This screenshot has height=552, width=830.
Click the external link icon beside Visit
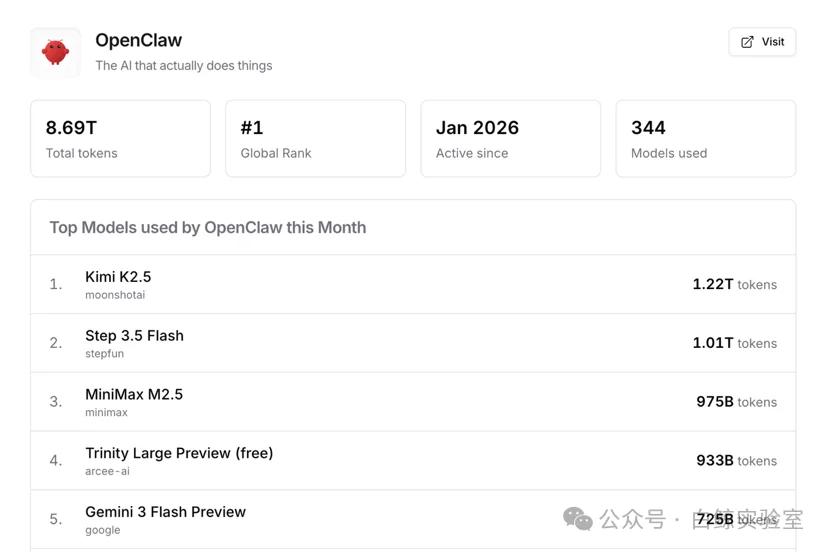(x=747, y=42)
